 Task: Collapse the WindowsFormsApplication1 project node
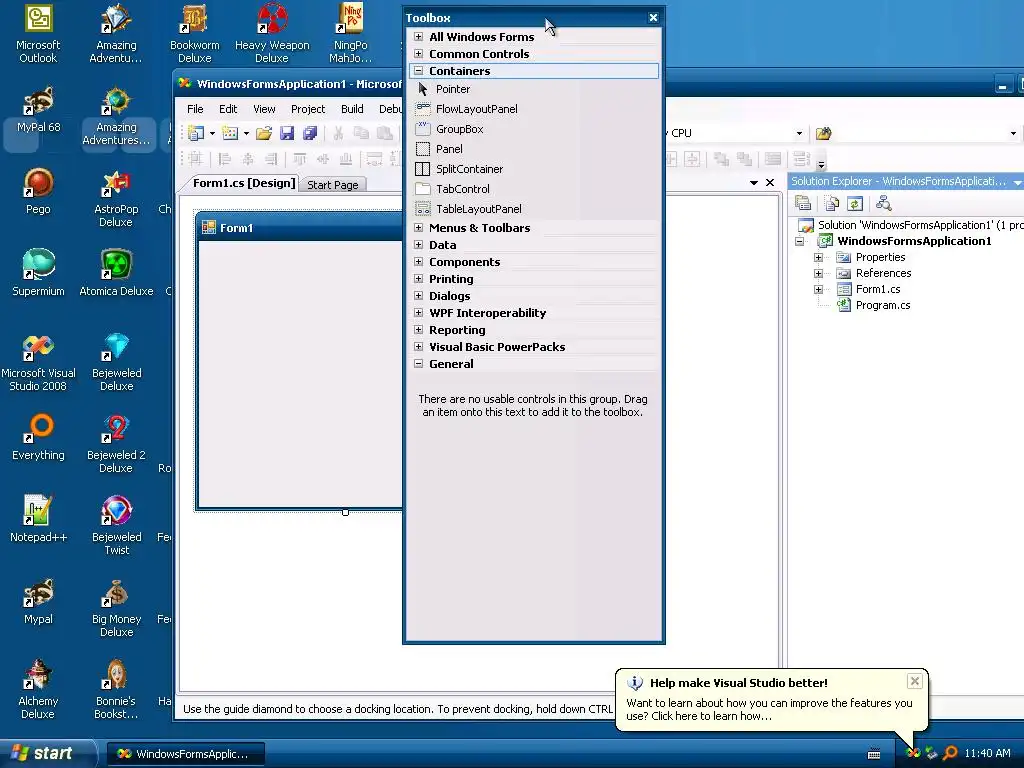799,241
